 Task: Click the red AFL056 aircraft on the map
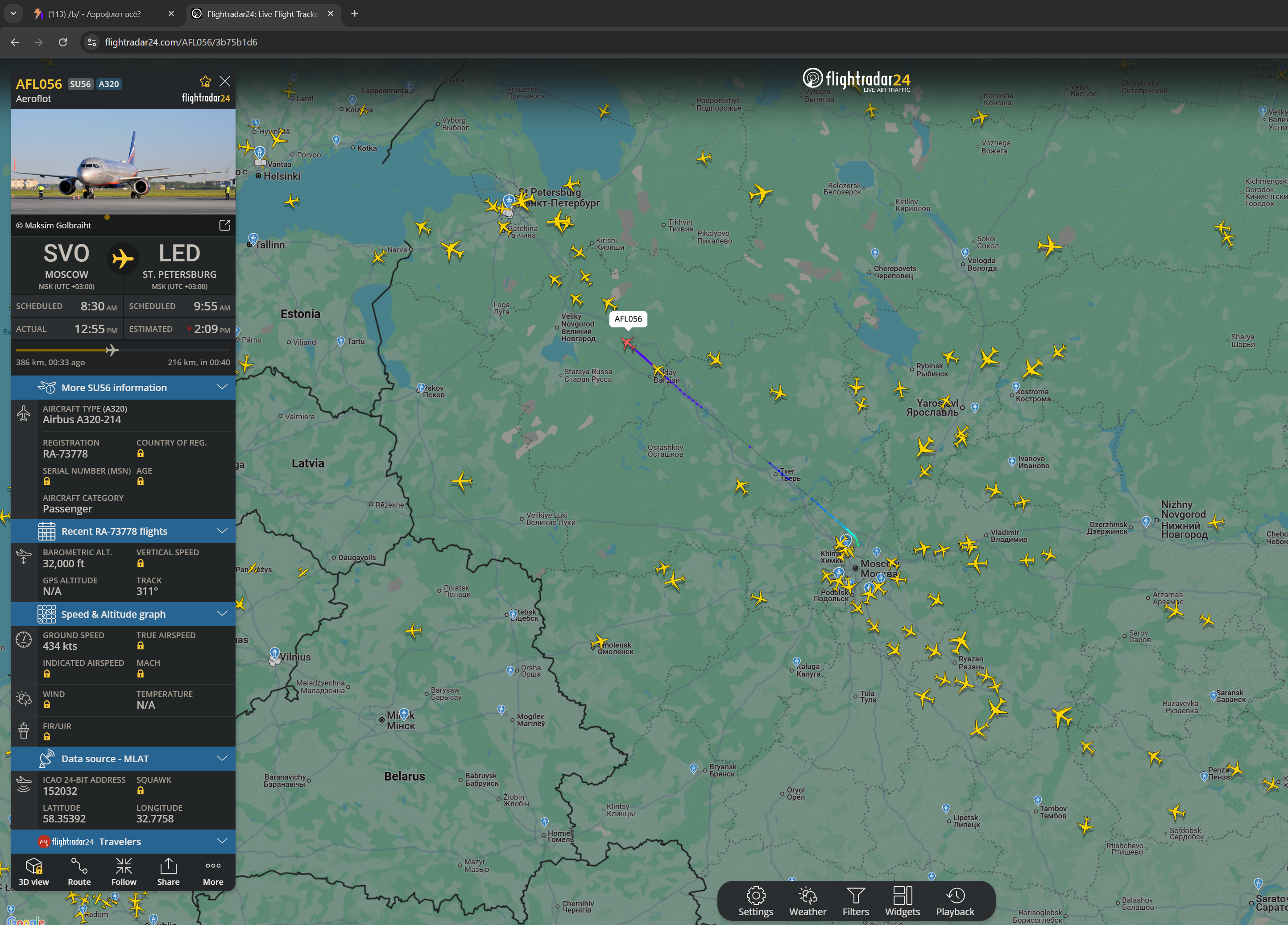pyautogui.click(x=628, y=343)
